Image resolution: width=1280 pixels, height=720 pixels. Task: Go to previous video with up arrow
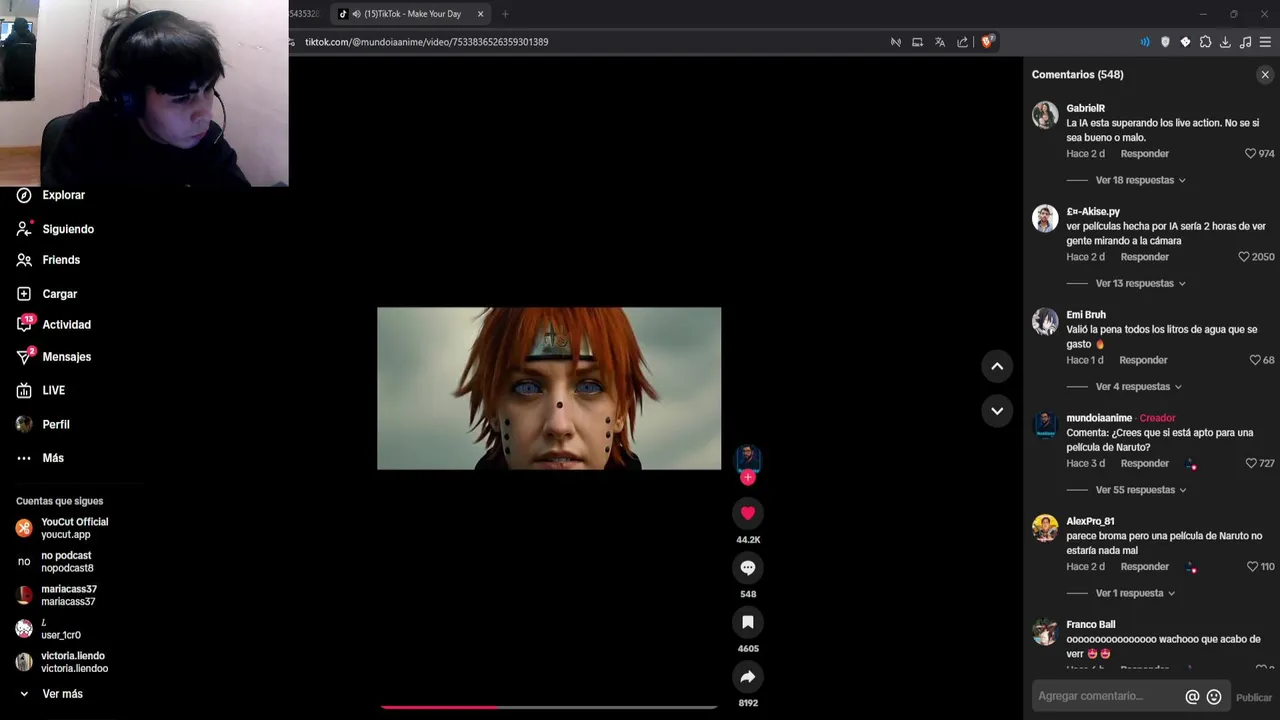(997, 366)
